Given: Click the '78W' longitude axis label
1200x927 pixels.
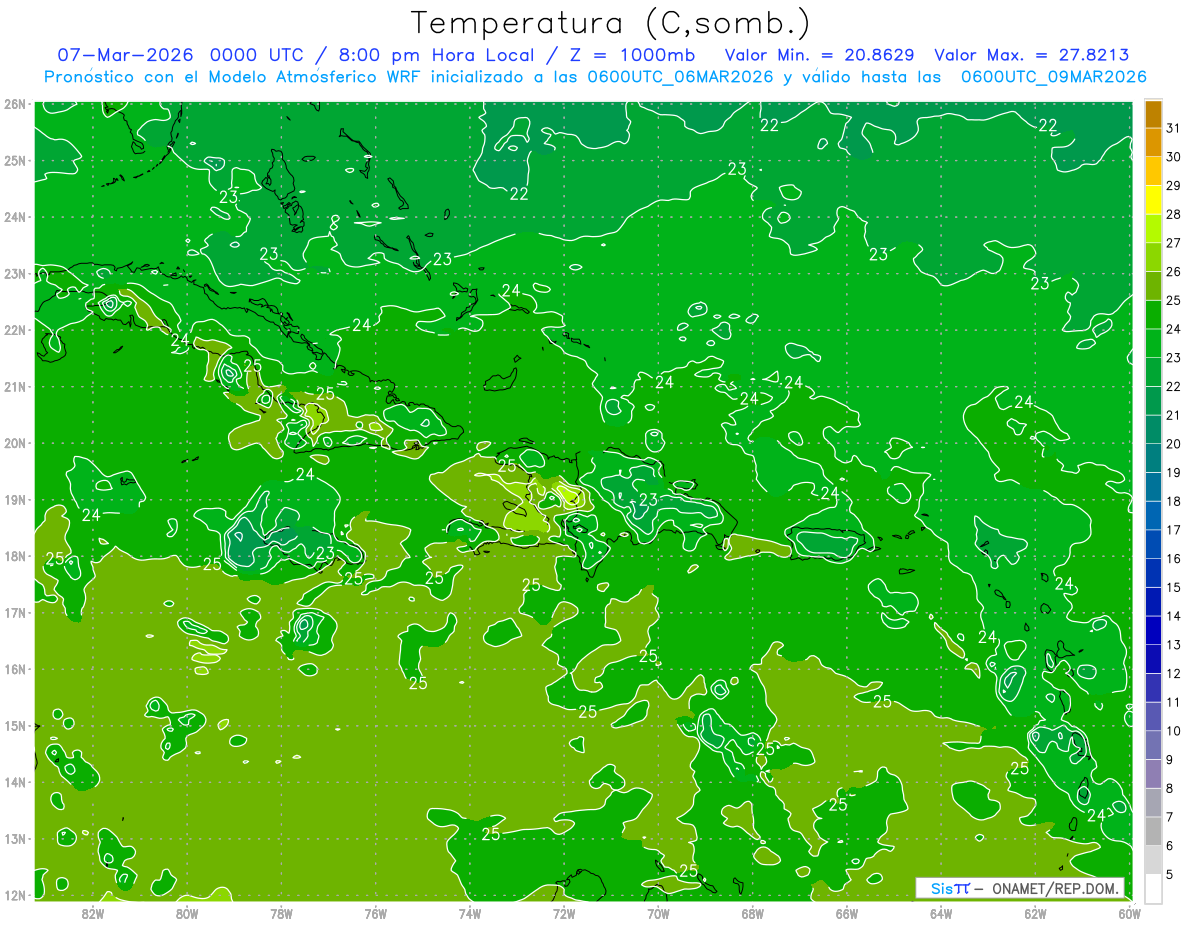Looking at the screenshot, I should coord(281,913).
